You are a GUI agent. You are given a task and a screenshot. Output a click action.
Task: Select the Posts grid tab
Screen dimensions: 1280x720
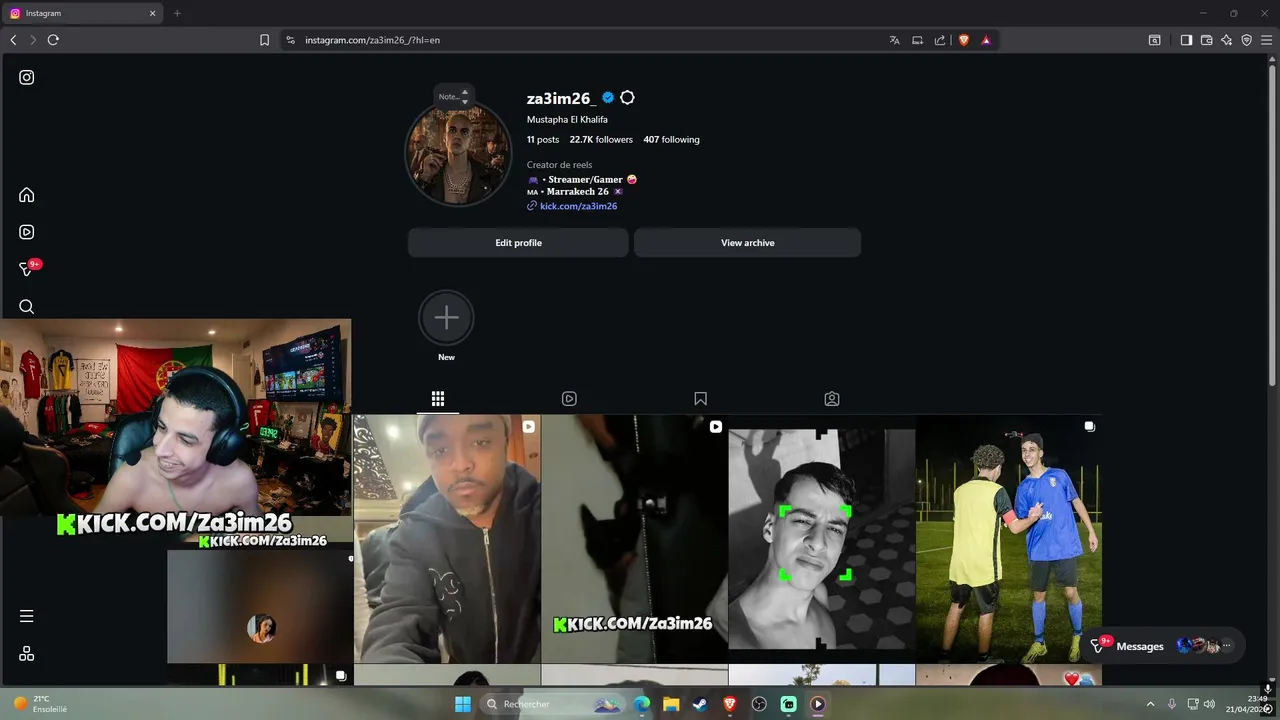[438, 399]
